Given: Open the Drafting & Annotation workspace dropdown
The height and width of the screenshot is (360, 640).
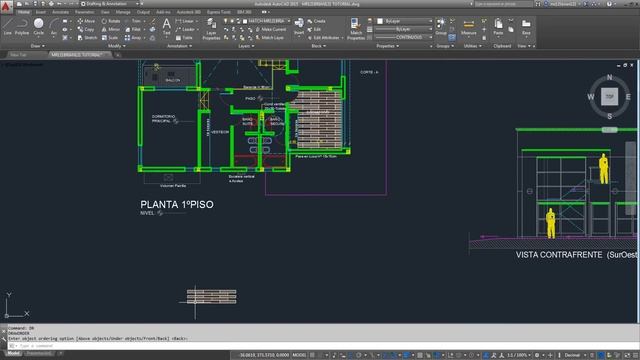Looking at the screenshot, I should pos(110,4).
